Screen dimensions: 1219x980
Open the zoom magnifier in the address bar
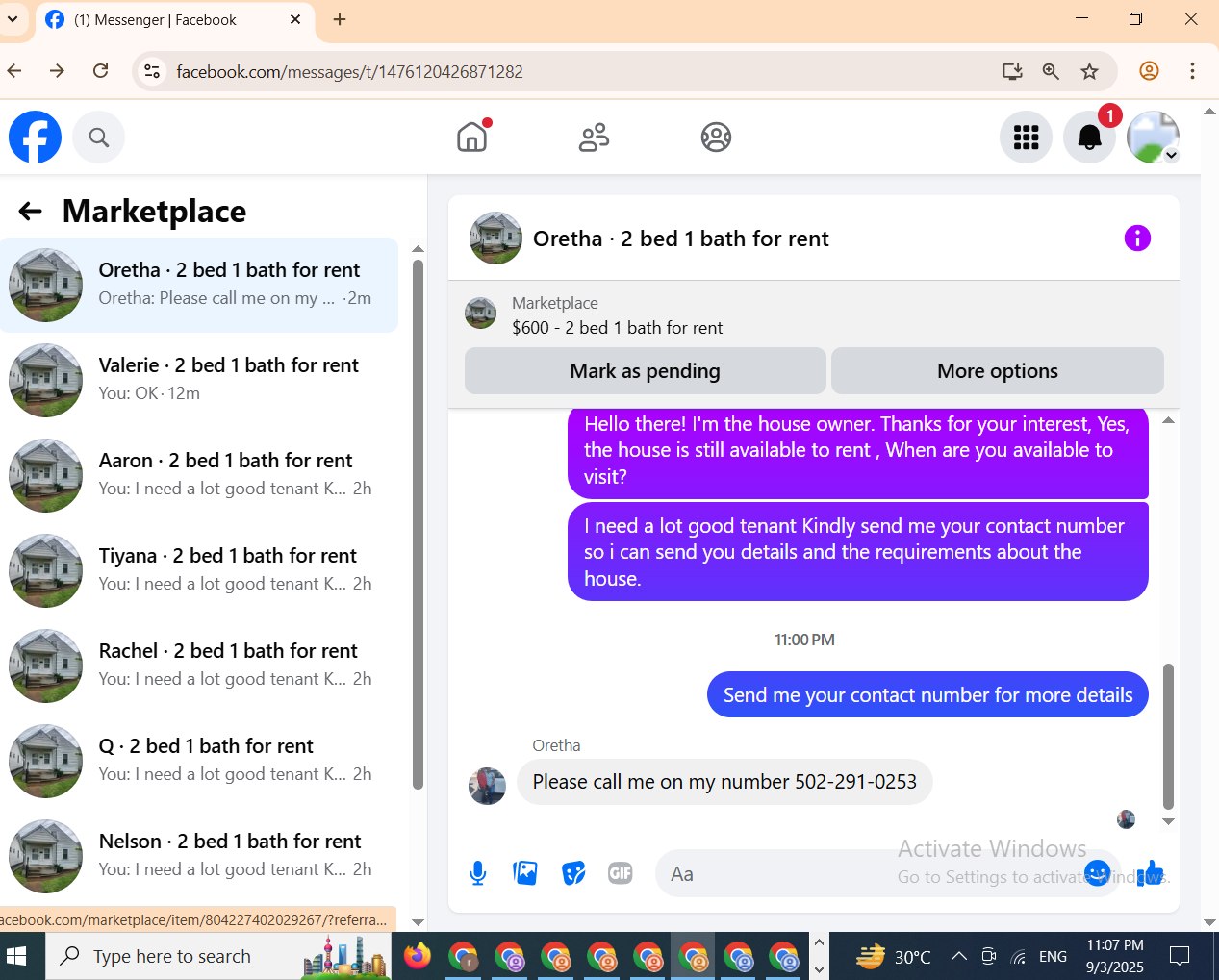click(1051, 71)
